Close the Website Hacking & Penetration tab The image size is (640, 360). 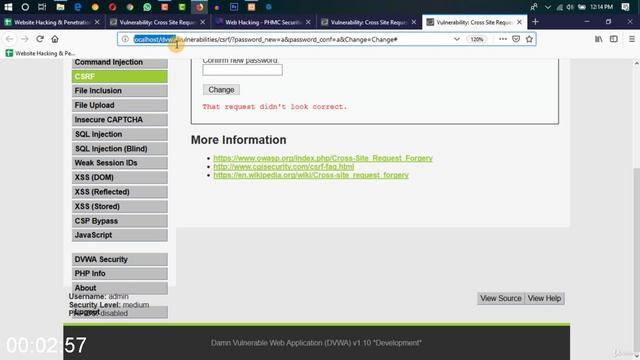tap(97, 22)
